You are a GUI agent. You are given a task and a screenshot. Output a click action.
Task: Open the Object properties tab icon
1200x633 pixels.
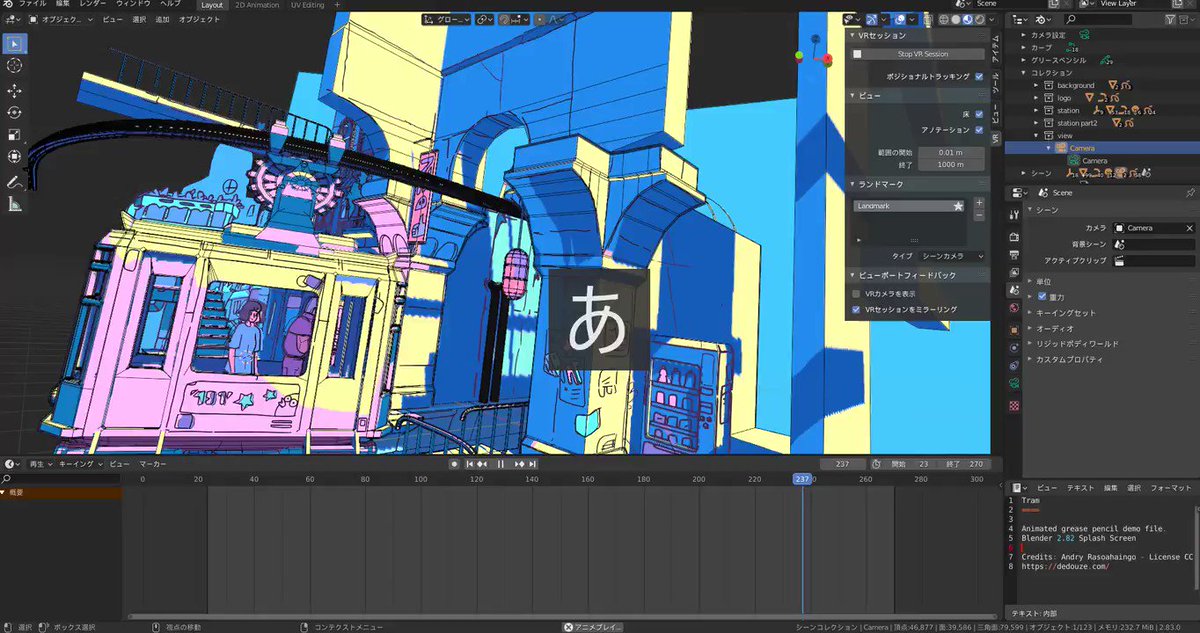[1014, 329]
